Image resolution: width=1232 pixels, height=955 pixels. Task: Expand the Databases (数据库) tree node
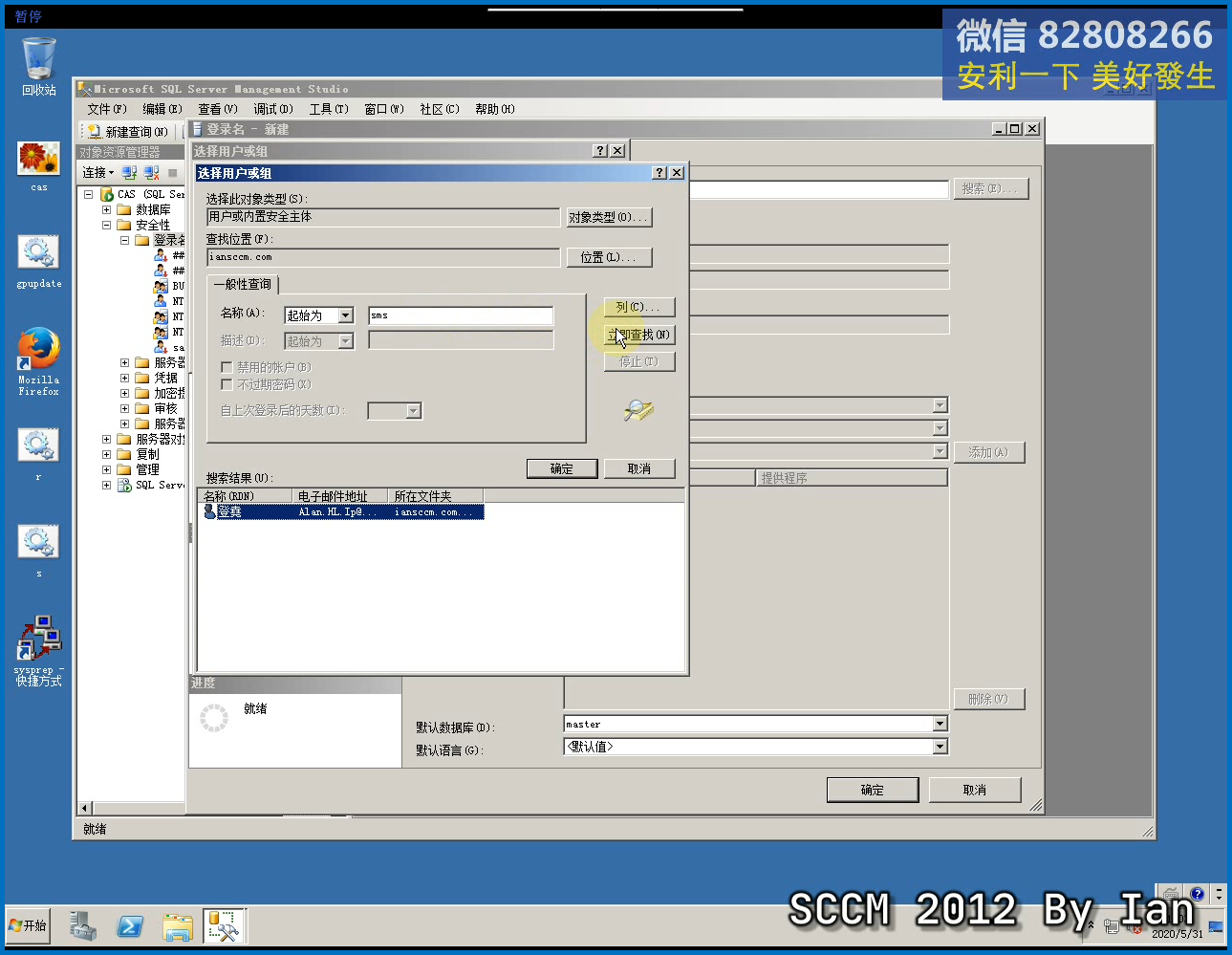[107, 210]
